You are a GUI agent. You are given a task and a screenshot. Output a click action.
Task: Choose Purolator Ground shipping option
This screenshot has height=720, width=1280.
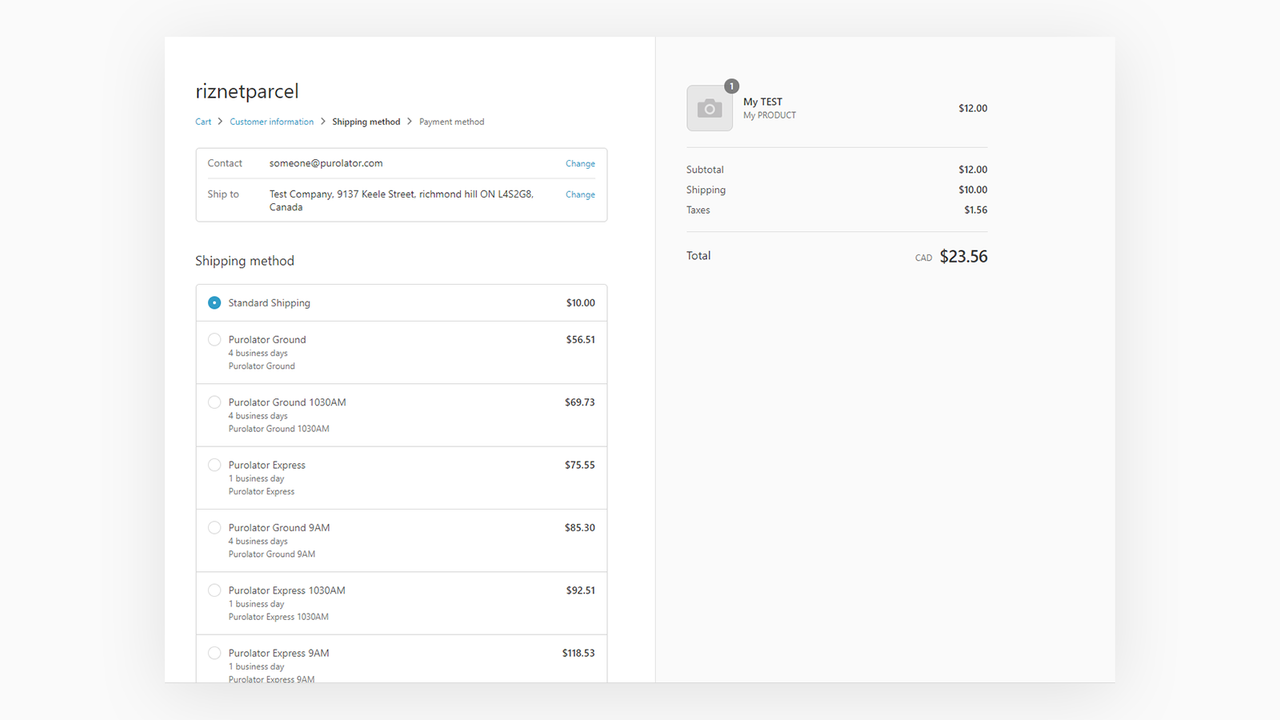click(x=214, y=339)
